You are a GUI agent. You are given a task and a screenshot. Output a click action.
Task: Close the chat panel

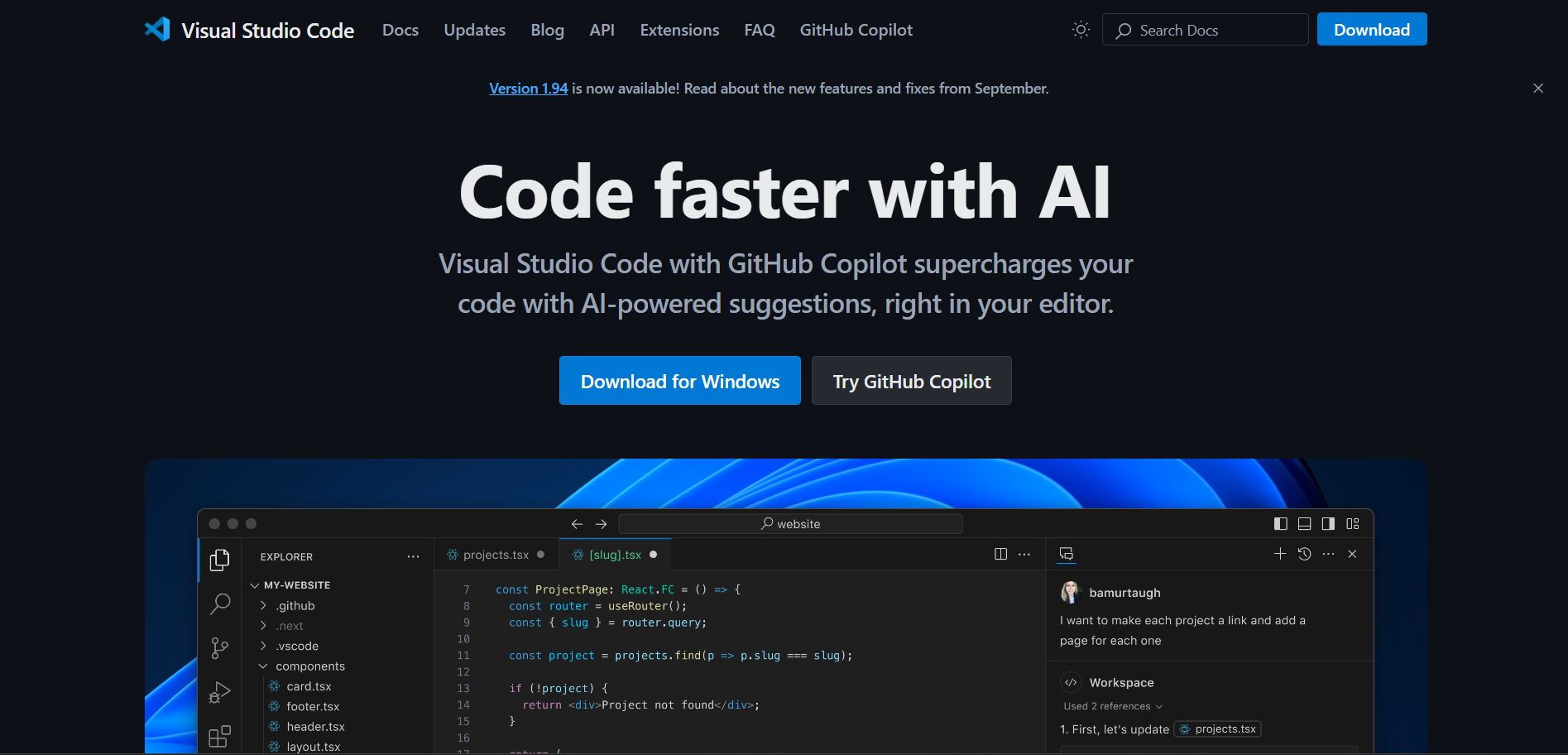tap(1352, 554)
